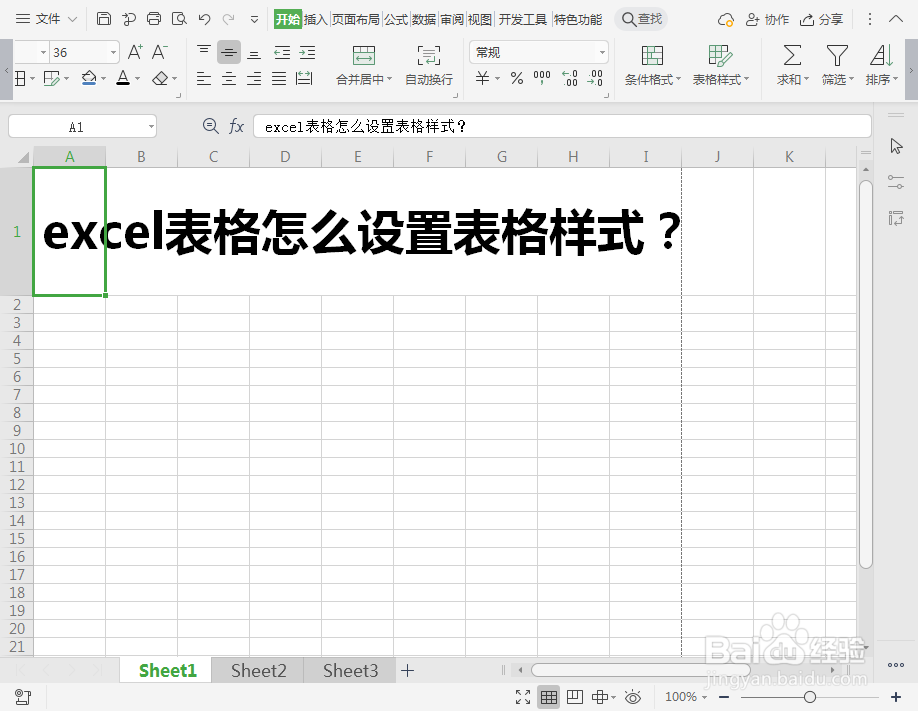Click the print preview icon

(x=178, y=18)
